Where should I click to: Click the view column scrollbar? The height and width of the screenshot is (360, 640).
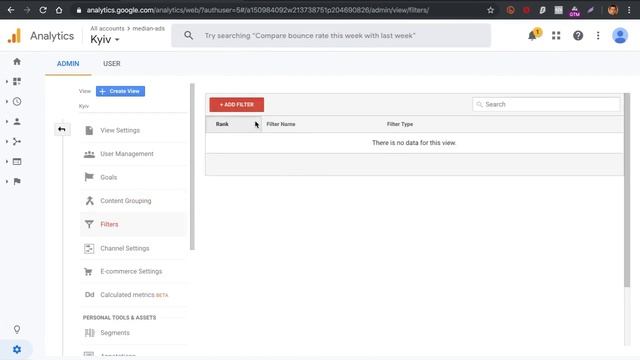click(x=192, y=167)
